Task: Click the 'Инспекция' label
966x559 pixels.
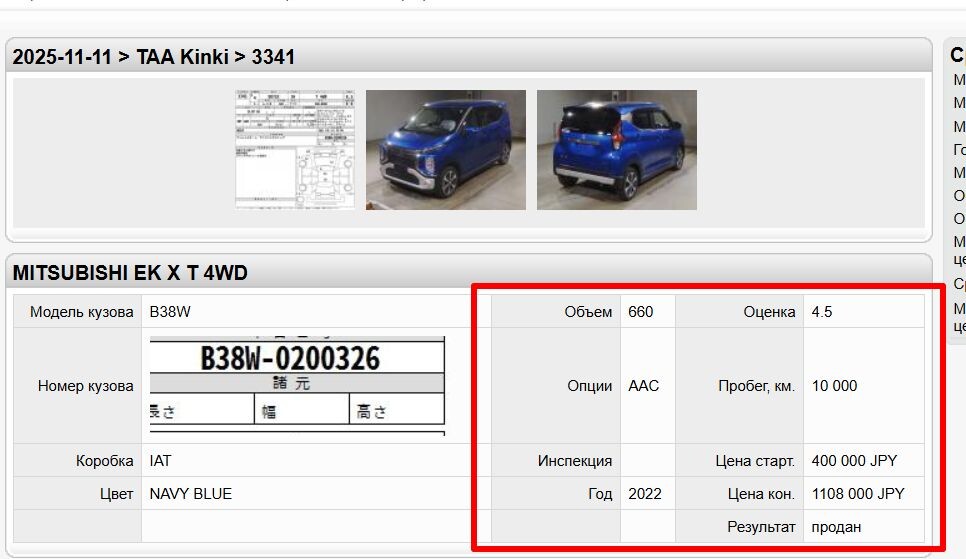Action: click(575, 461)
